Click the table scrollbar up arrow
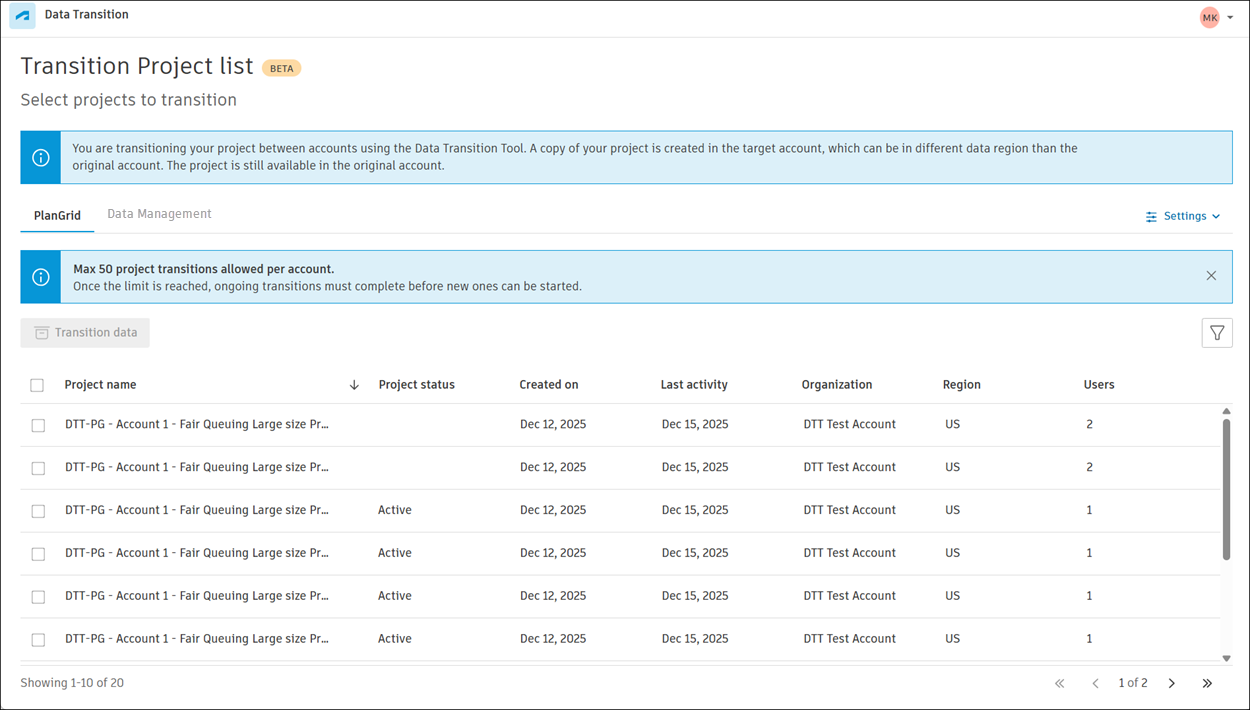Screen dimensions: 1250x710 (1227, 411)
